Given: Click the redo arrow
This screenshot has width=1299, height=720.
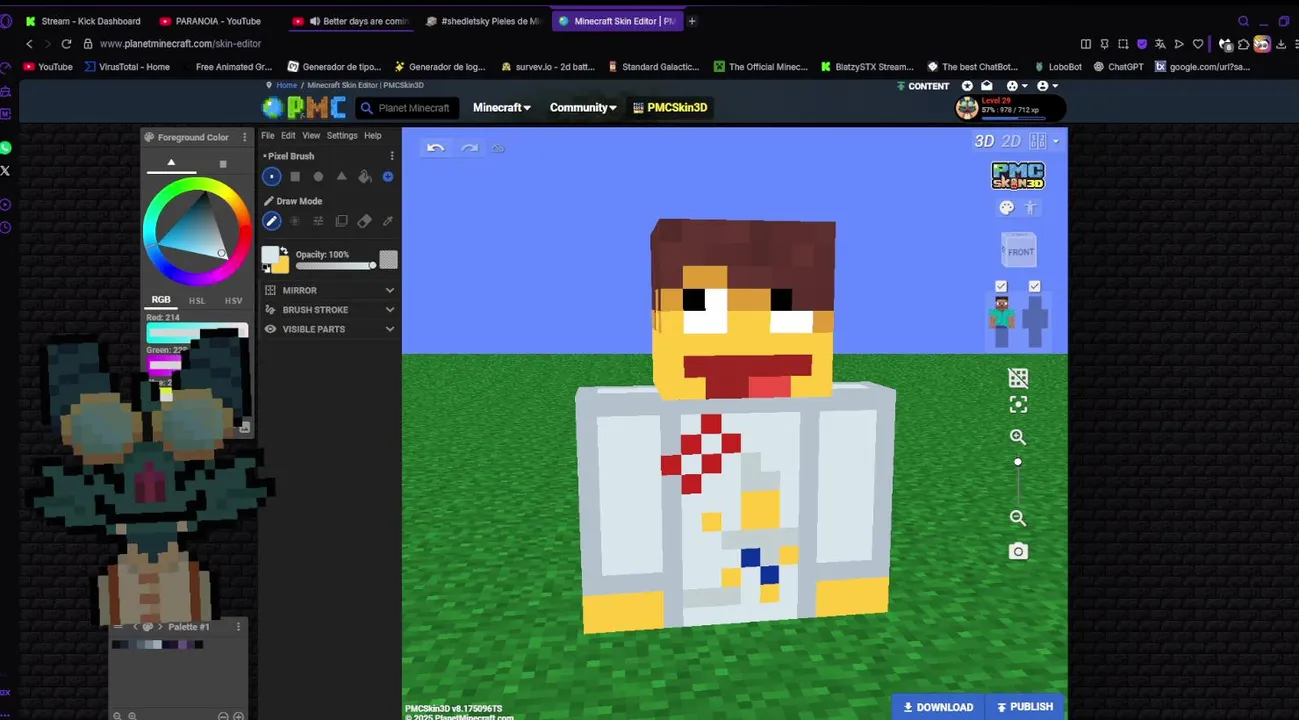Looking at the screenshot, I should pyautogui.click(x=469, y=148).
